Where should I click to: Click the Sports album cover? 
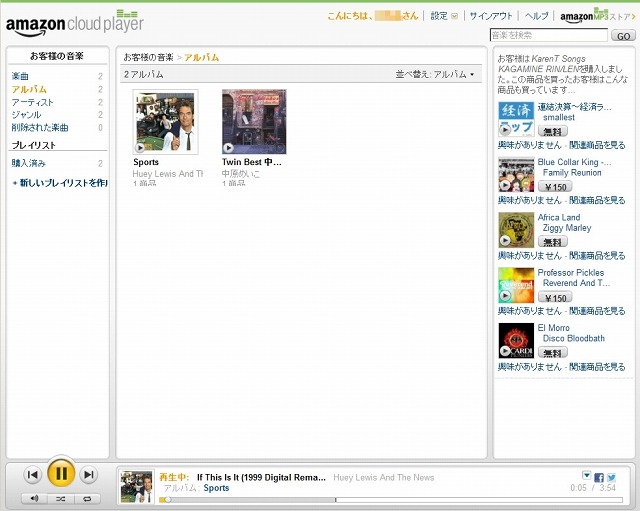point(165,122)
